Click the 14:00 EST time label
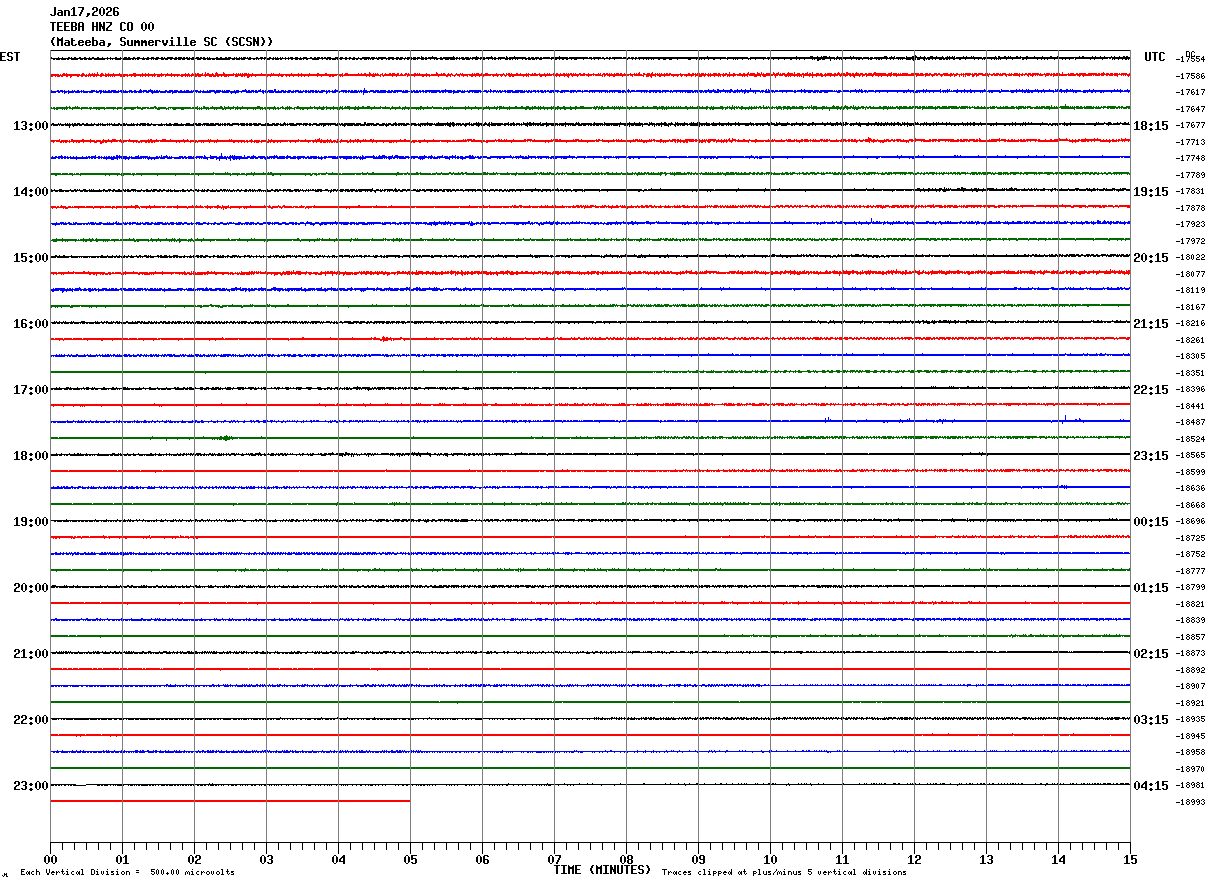Viewport: 1210px width, 886px height. 31,192
